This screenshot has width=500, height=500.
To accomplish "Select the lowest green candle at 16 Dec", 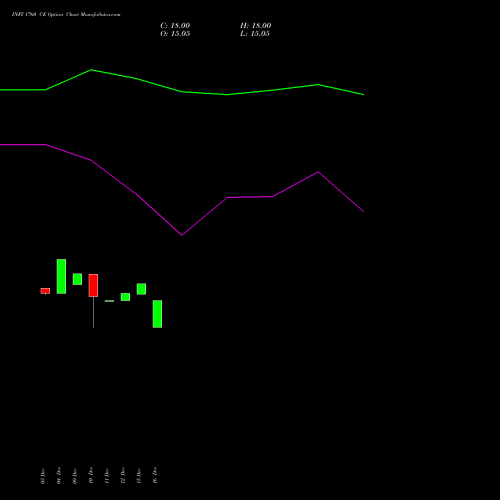I will 157,314.
